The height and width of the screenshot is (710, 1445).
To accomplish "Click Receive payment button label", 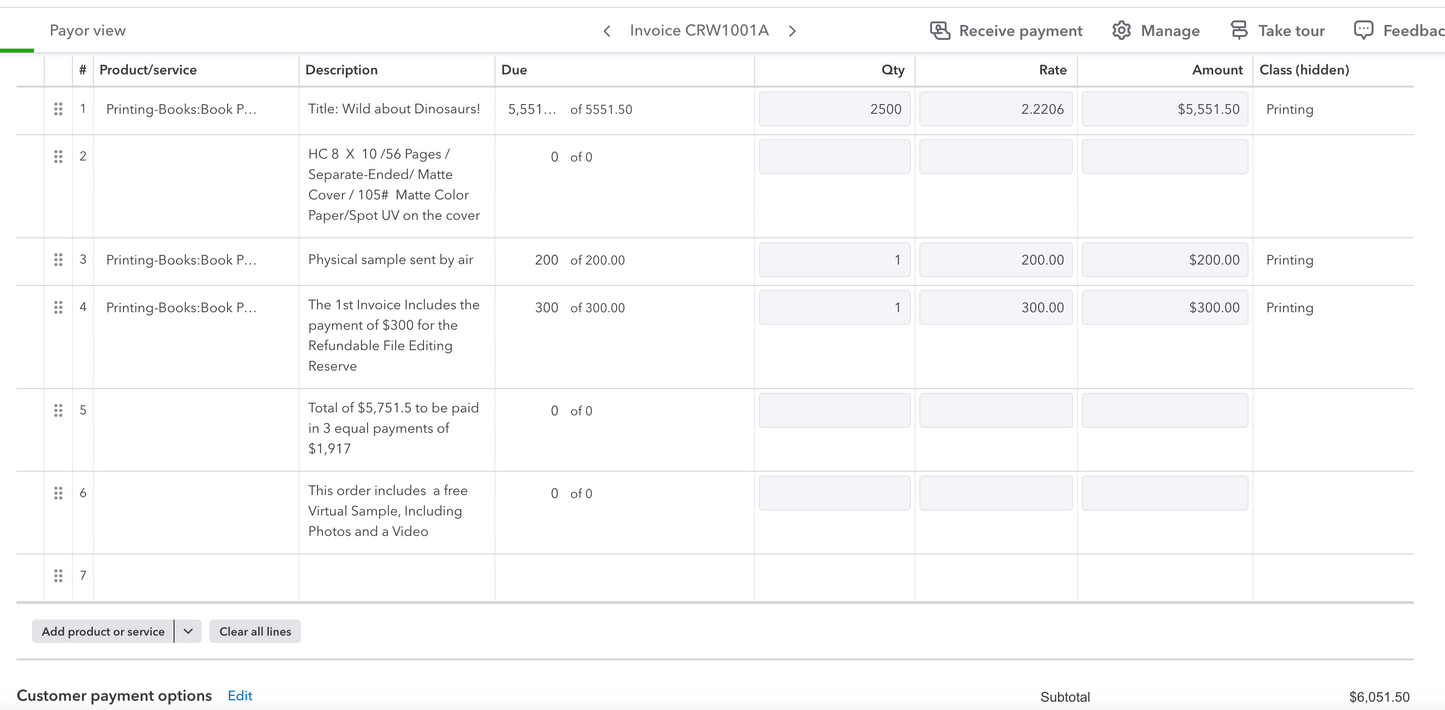I will pos(1020,31).
